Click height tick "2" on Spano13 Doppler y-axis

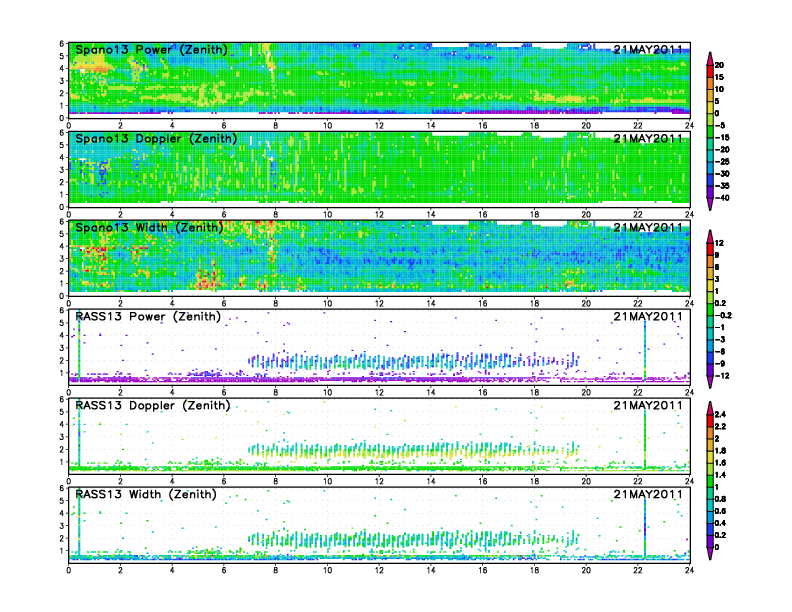click(62, 182)
